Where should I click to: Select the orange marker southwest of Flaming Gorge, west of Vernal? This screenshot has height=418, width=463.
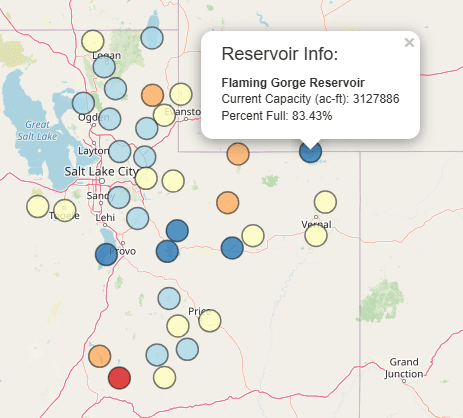click(x=228, y=202)
